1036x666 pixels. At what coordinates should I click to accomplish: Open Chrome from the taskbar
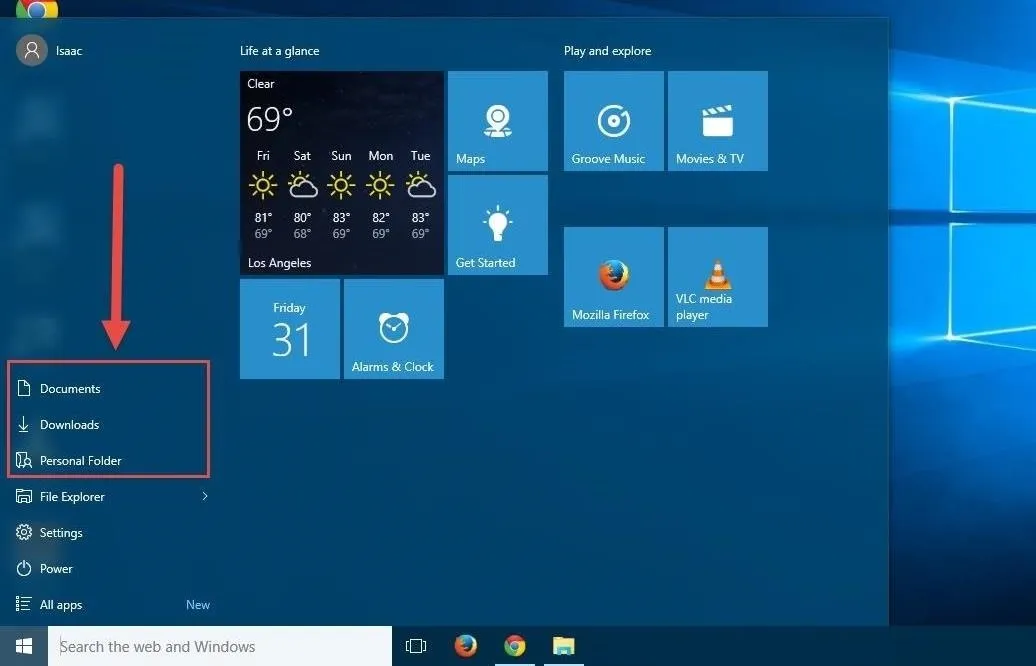coord(515,646)
